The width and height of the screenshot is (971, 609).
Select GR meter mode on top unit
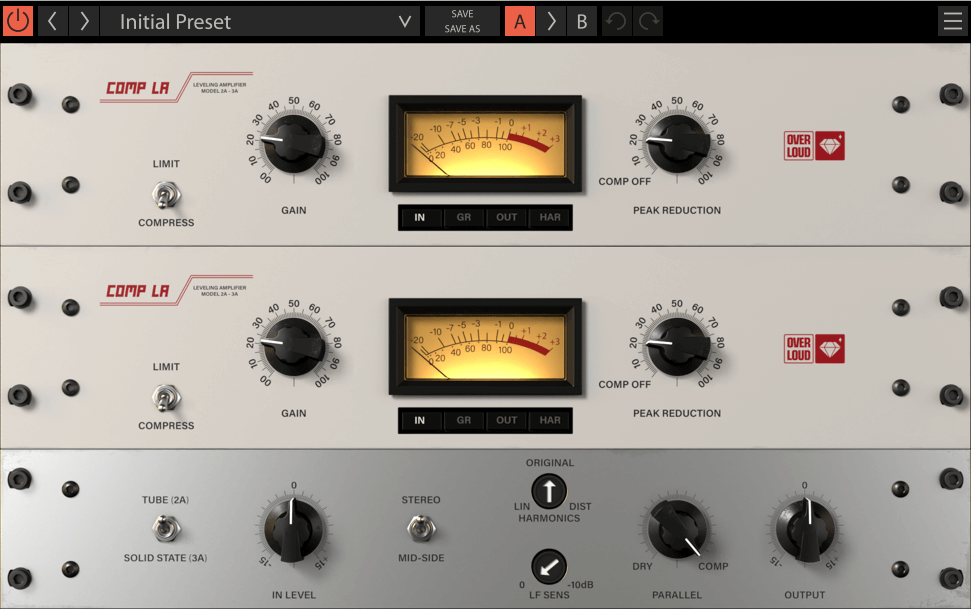464,217
